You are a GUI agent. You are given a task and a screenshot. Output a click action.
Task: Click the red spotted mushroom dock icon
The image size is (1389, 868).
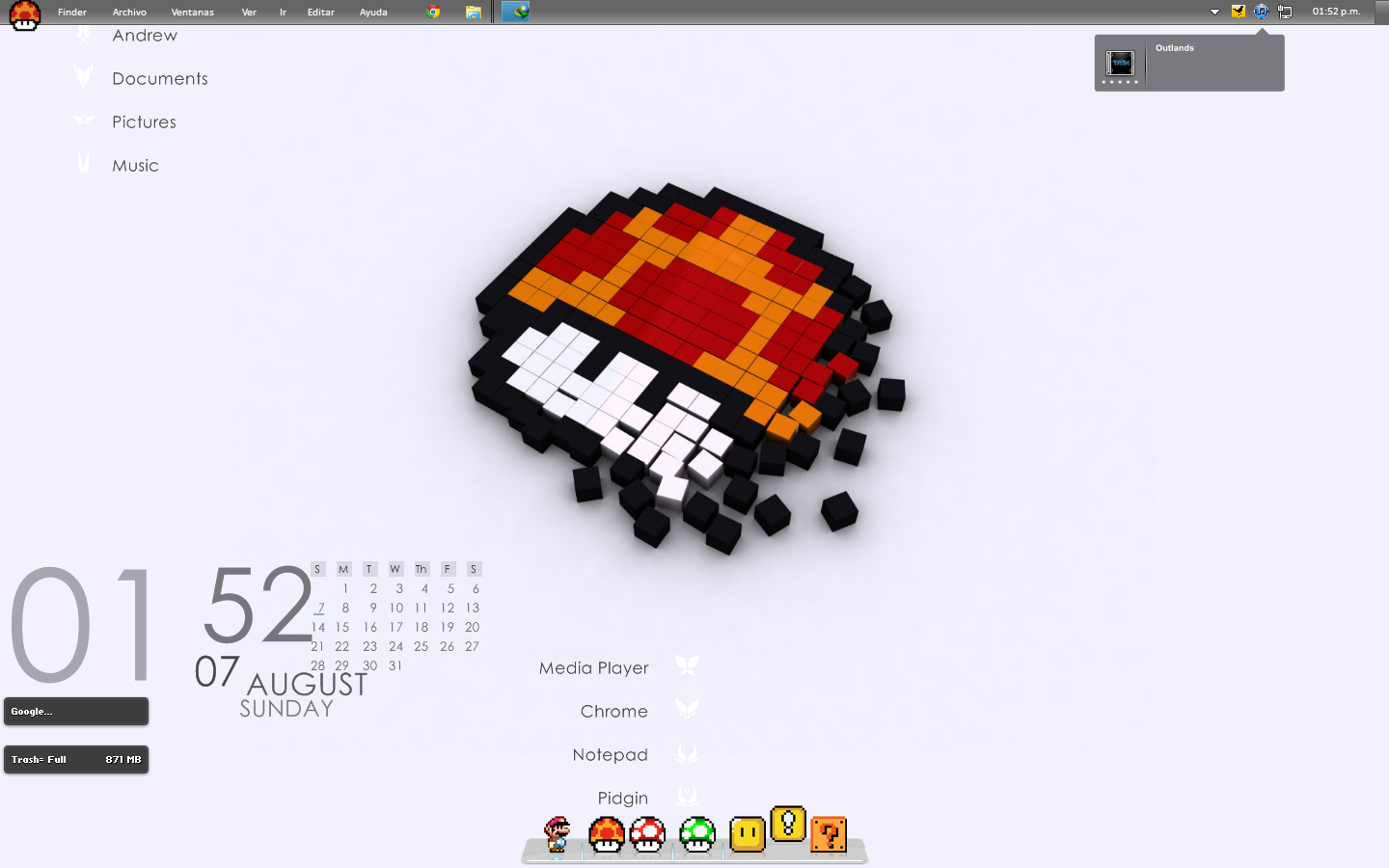[647, 835]
